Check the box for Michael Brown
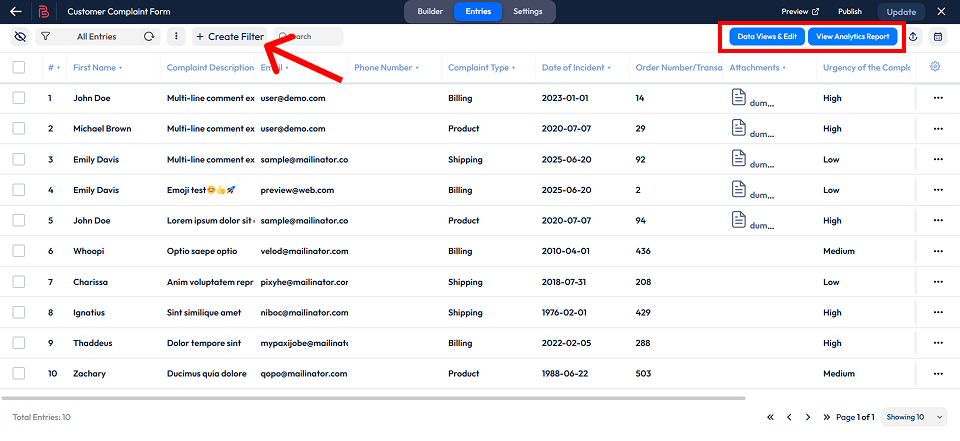Image resolution: width=960 pixels, height=441 pixels. pos(19,129)
